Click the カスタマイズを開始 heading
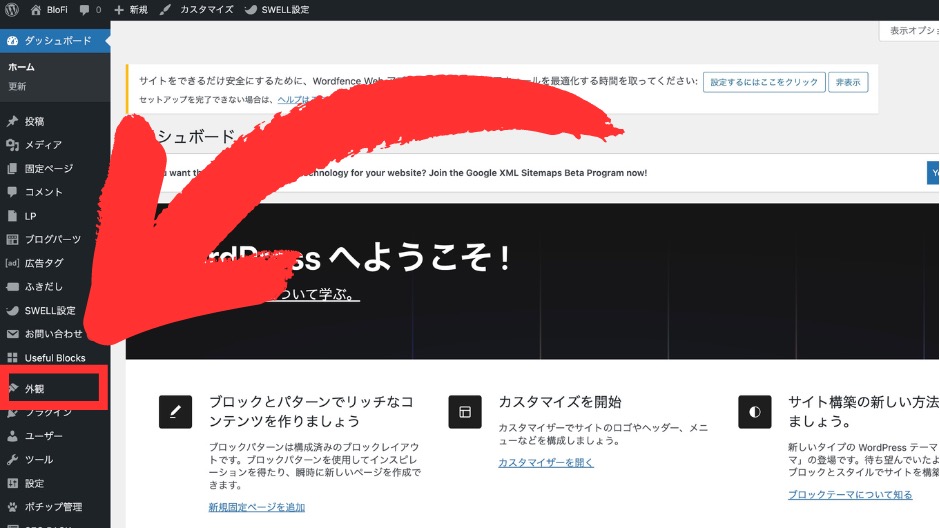Screen dimensions: 940x528 coord(560,402)
